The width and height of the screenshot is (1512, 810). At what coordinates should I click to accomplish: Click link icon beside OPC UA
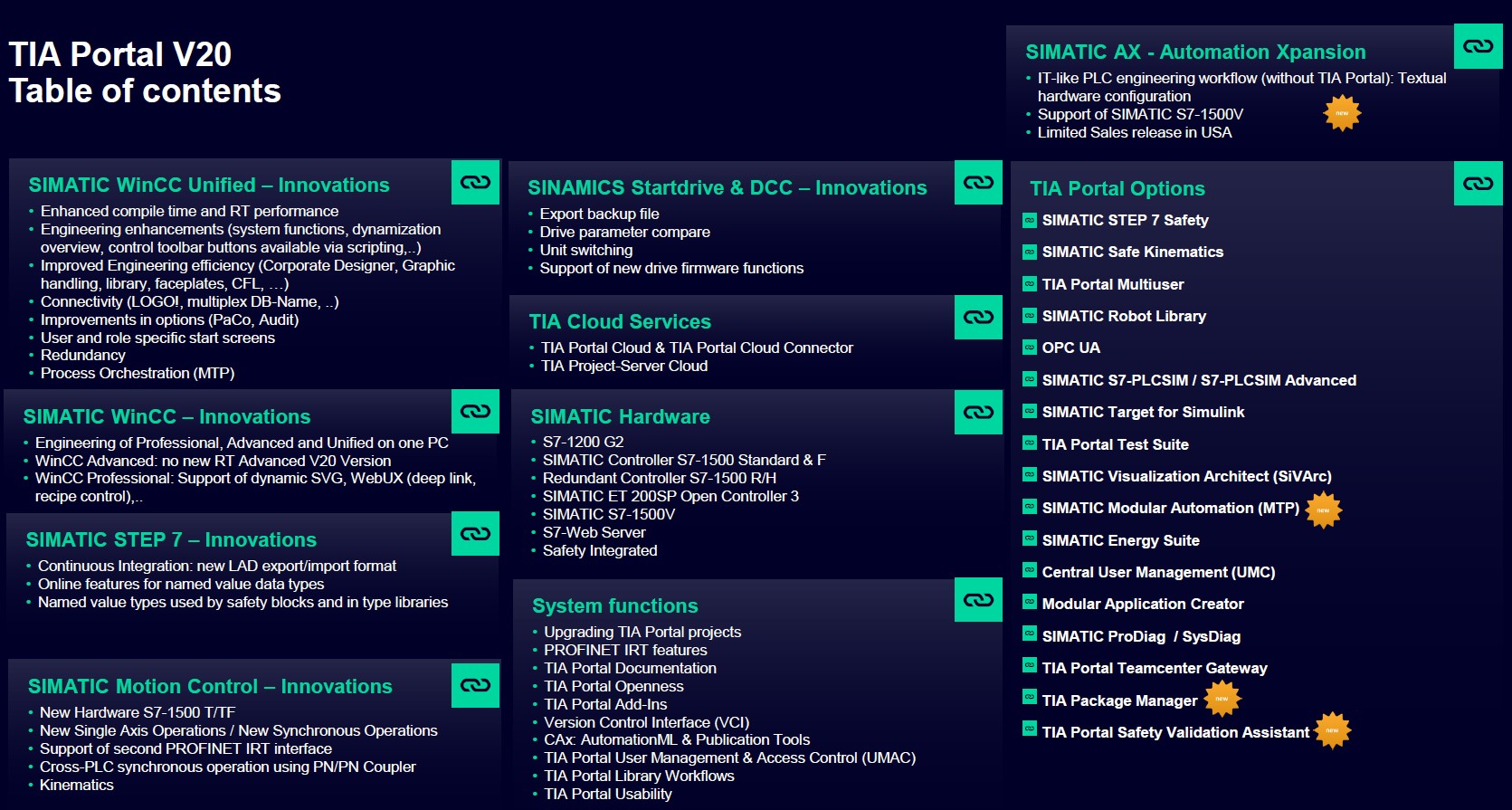1030,347
